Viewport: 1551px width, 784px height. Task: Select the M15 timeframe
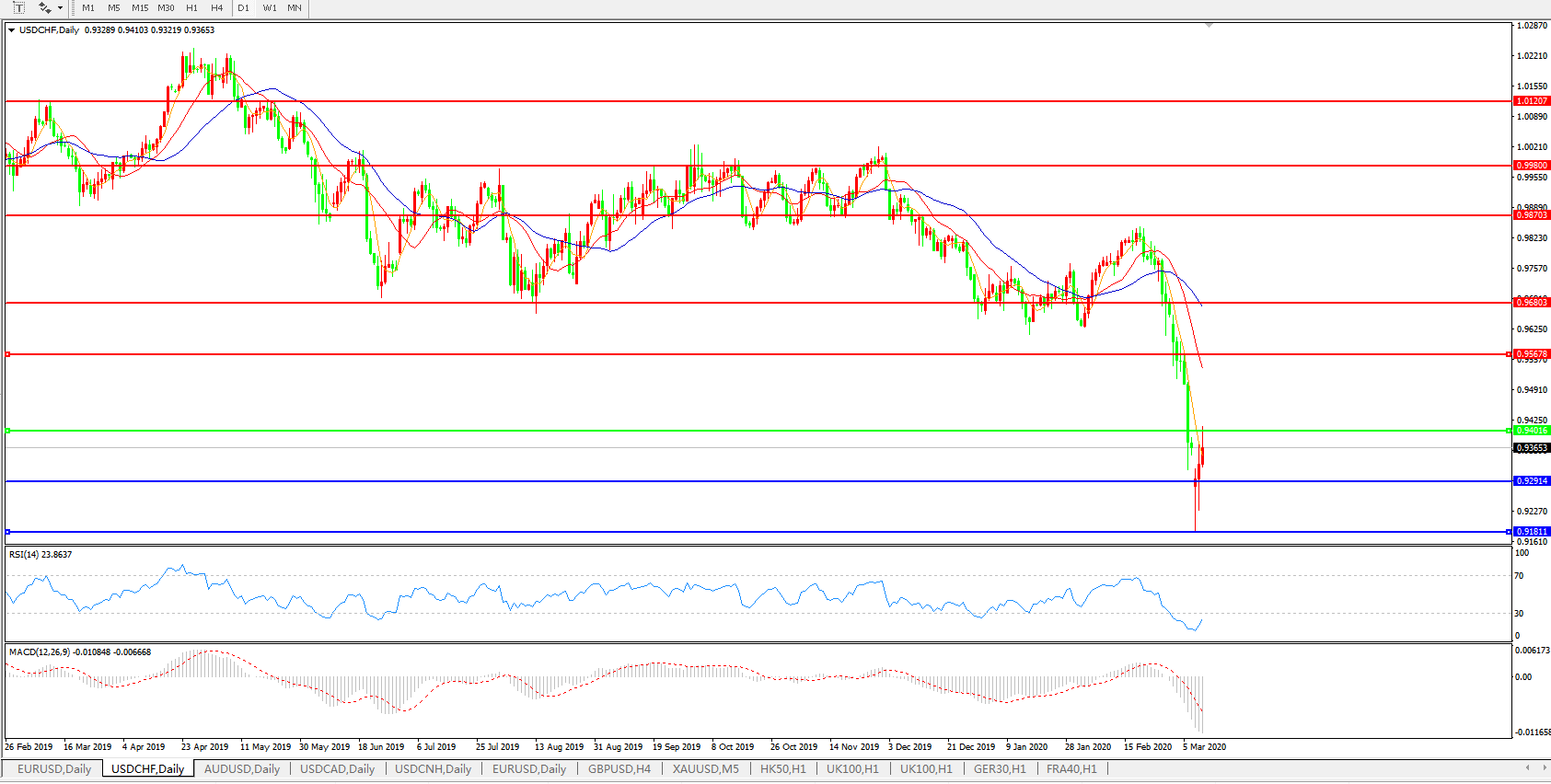(140, 8)
